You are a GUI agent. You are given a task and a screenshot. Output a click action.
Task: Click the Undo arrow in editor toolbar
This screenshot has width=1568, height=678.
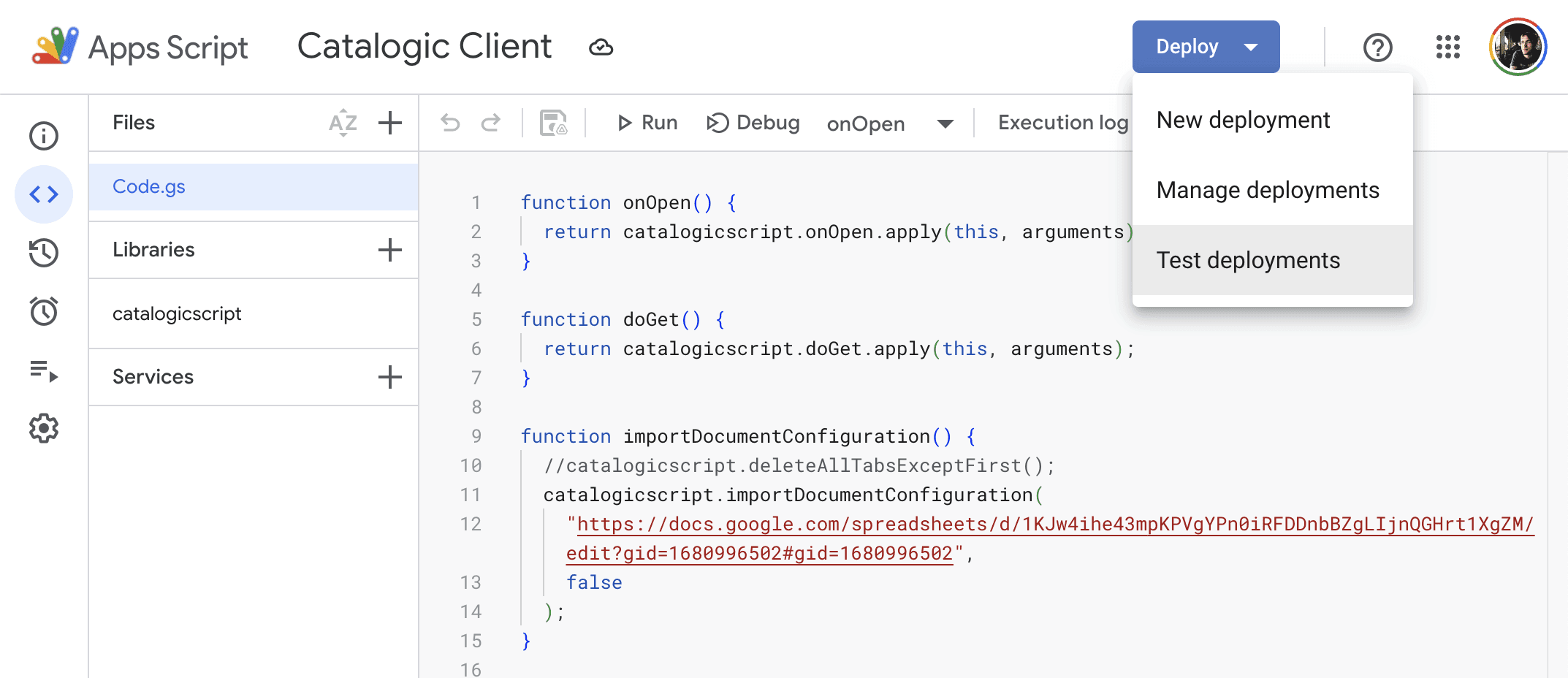pos(451,123)
